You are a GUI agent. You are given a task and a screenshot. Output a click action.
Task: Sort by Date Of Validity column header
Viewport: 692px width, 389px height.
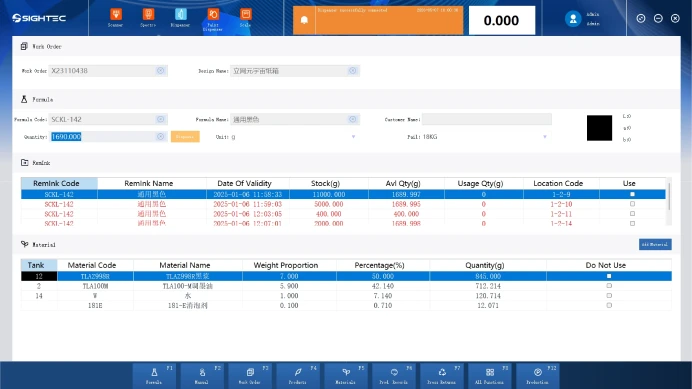248,183
